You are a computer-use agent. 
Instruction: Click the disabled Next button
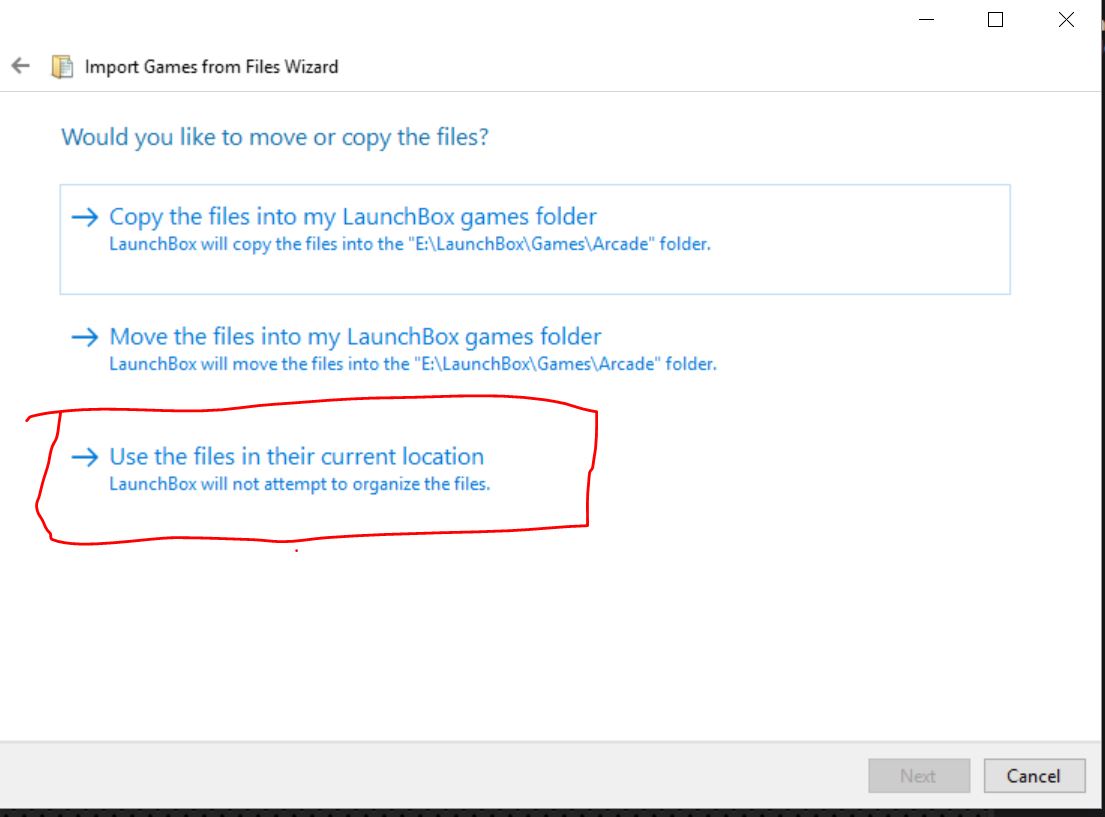pyautogui.click(x=919, y=775)
